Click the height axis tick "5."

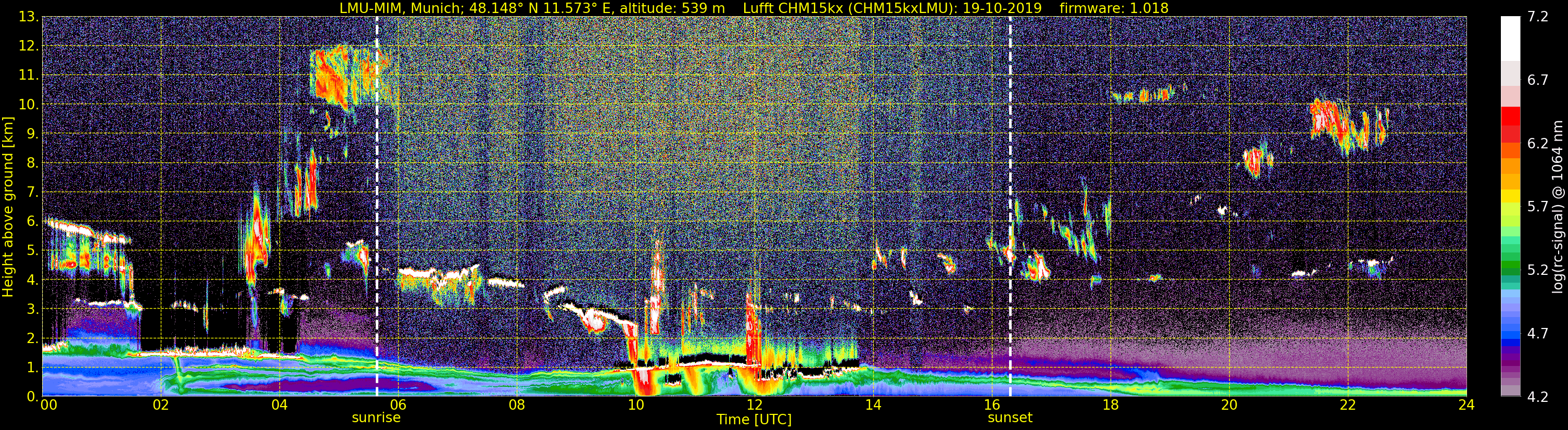pos(33,251)
